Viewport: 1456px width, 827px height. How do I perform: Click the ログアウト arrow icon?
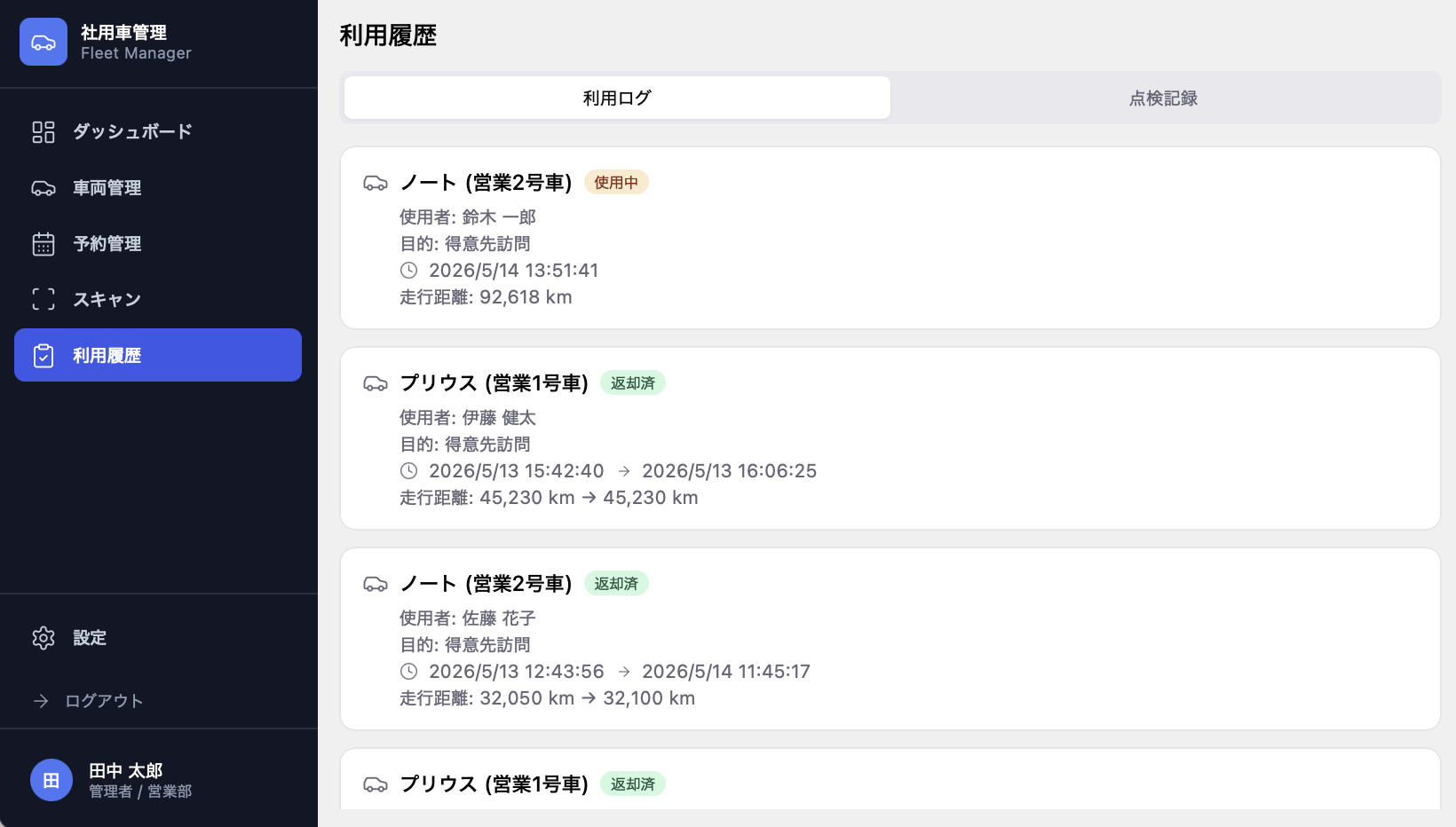click(x=41, y=701)
